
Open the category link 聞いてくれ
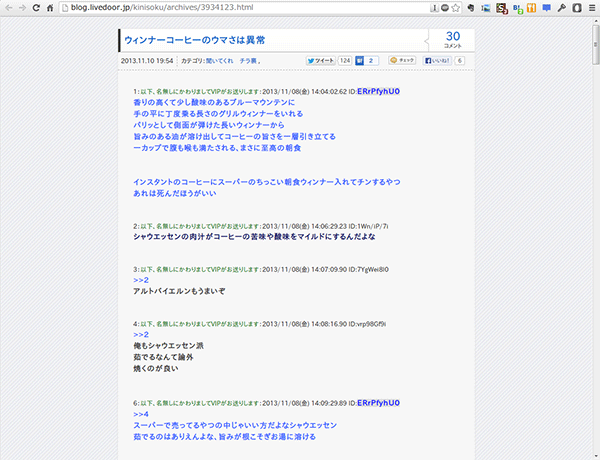coord(220,60)
